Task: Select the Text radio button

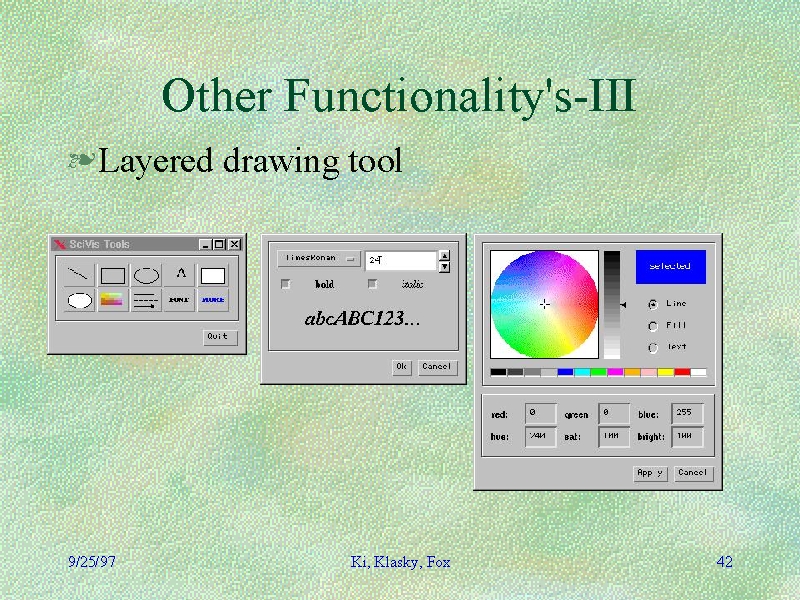Action: coord(653,348)
